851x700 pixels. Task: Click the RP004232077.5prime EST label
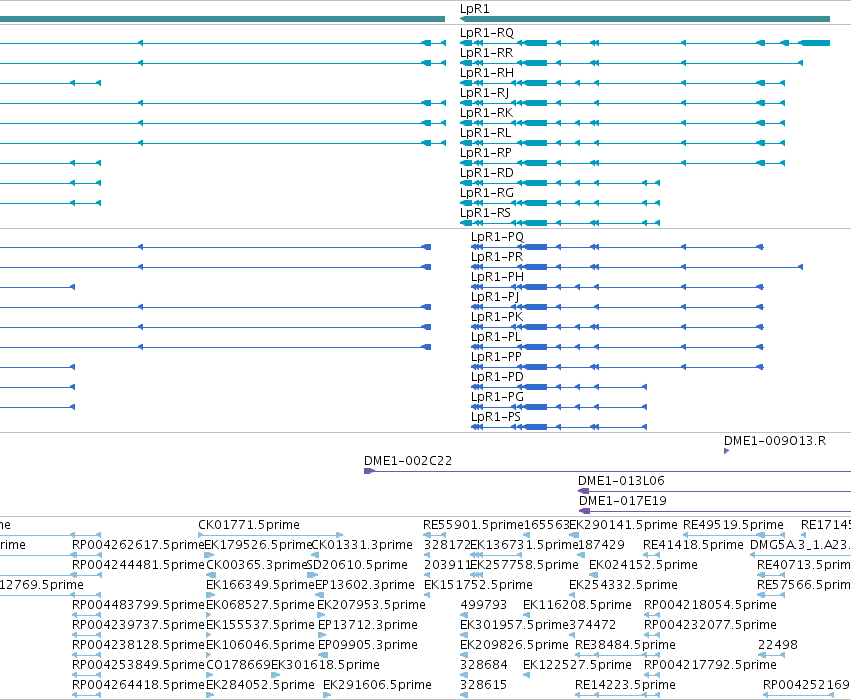(x=710, y=626)
